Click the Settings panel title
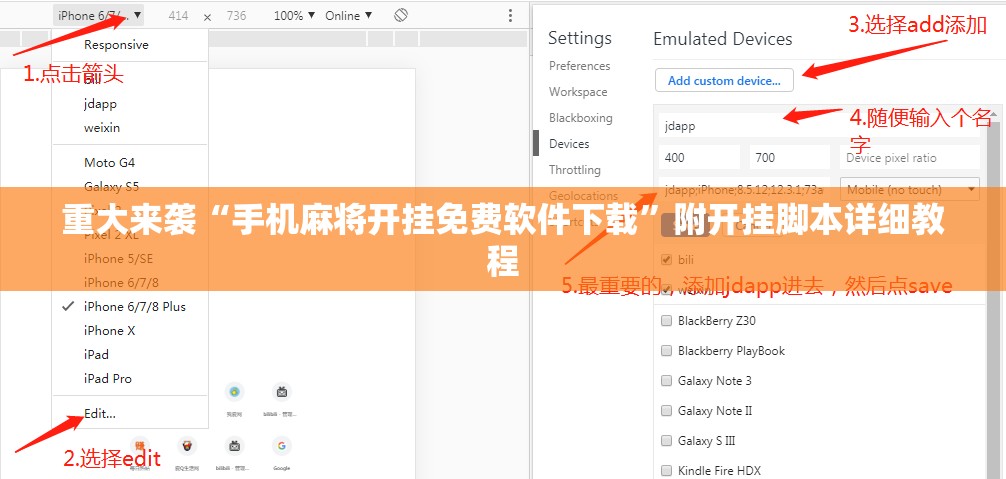The height and width of the screenshot is (479, 1006). pyautogui.click(x=580, y=38)
